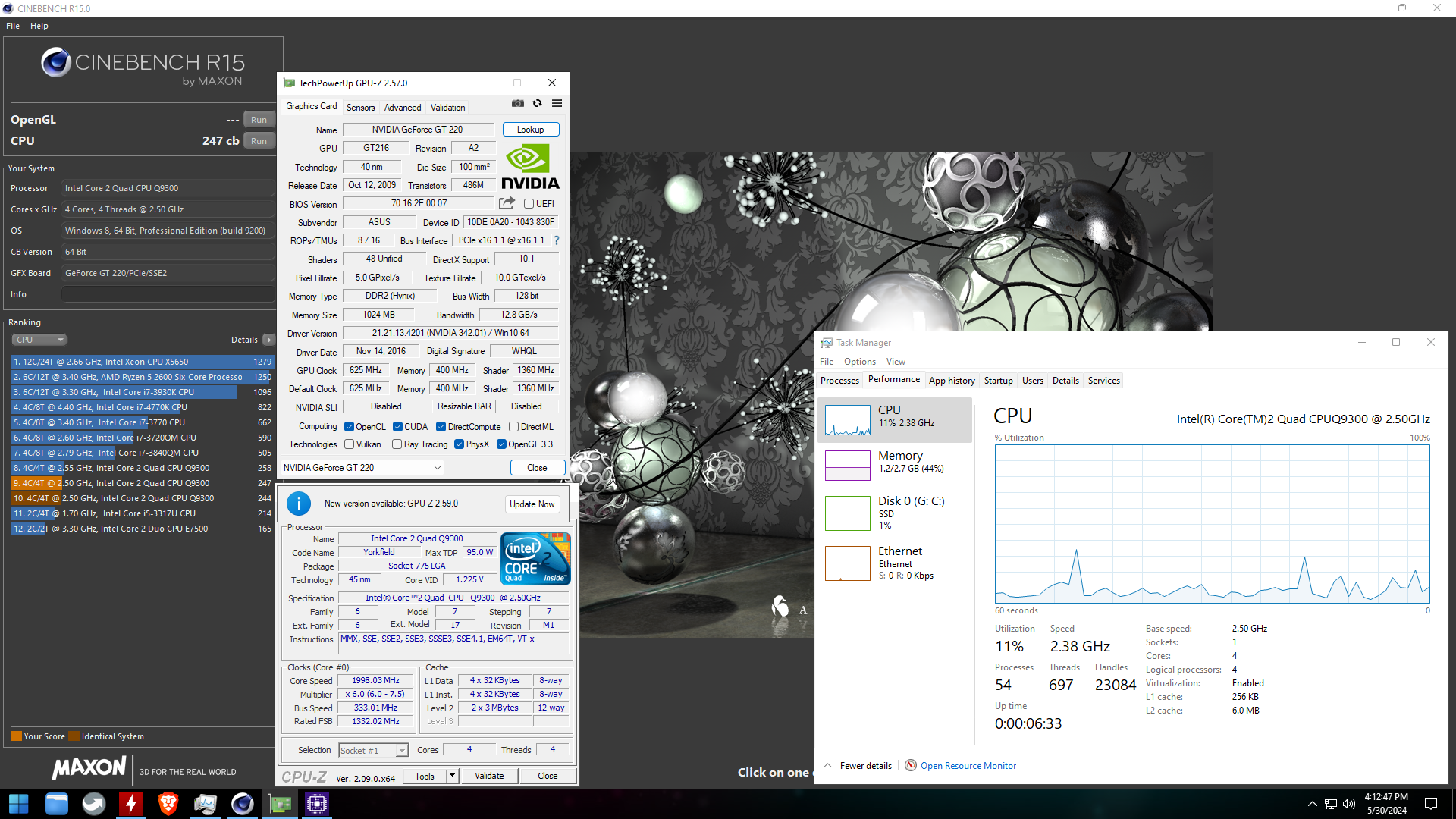Click the GPU-Z refresh icon
This screenshot has height=819, width=1456.
click(537, 104)
